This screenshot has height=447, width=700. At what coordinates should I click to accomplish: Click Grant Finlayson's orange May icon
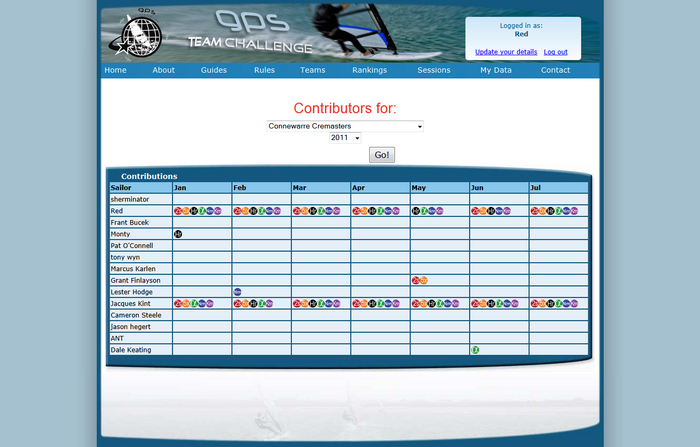424,281
